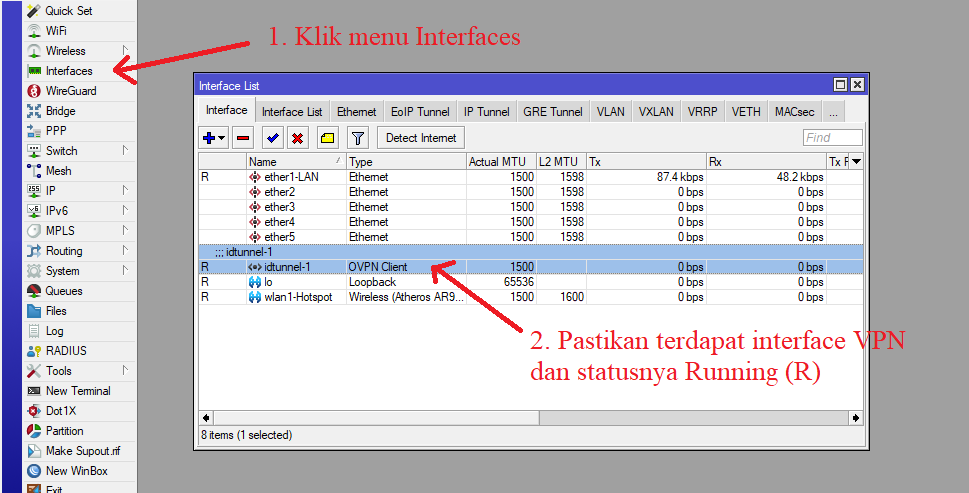This screenshot has height=493, width=969.
Task: Open the RADIUS menu
Action: [x=66, y=351]
